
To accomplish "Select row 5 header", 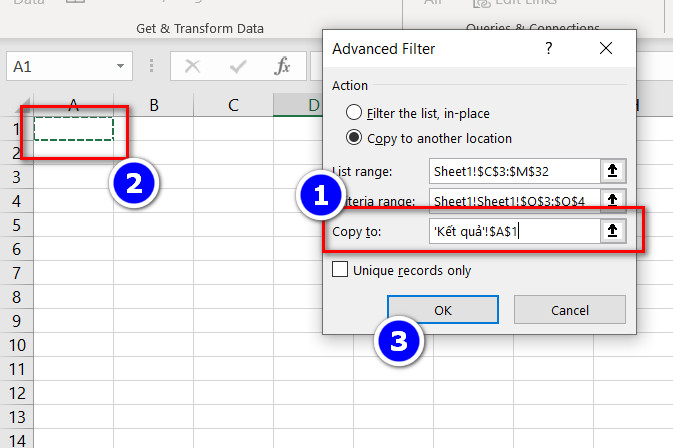I will (15, 225).
